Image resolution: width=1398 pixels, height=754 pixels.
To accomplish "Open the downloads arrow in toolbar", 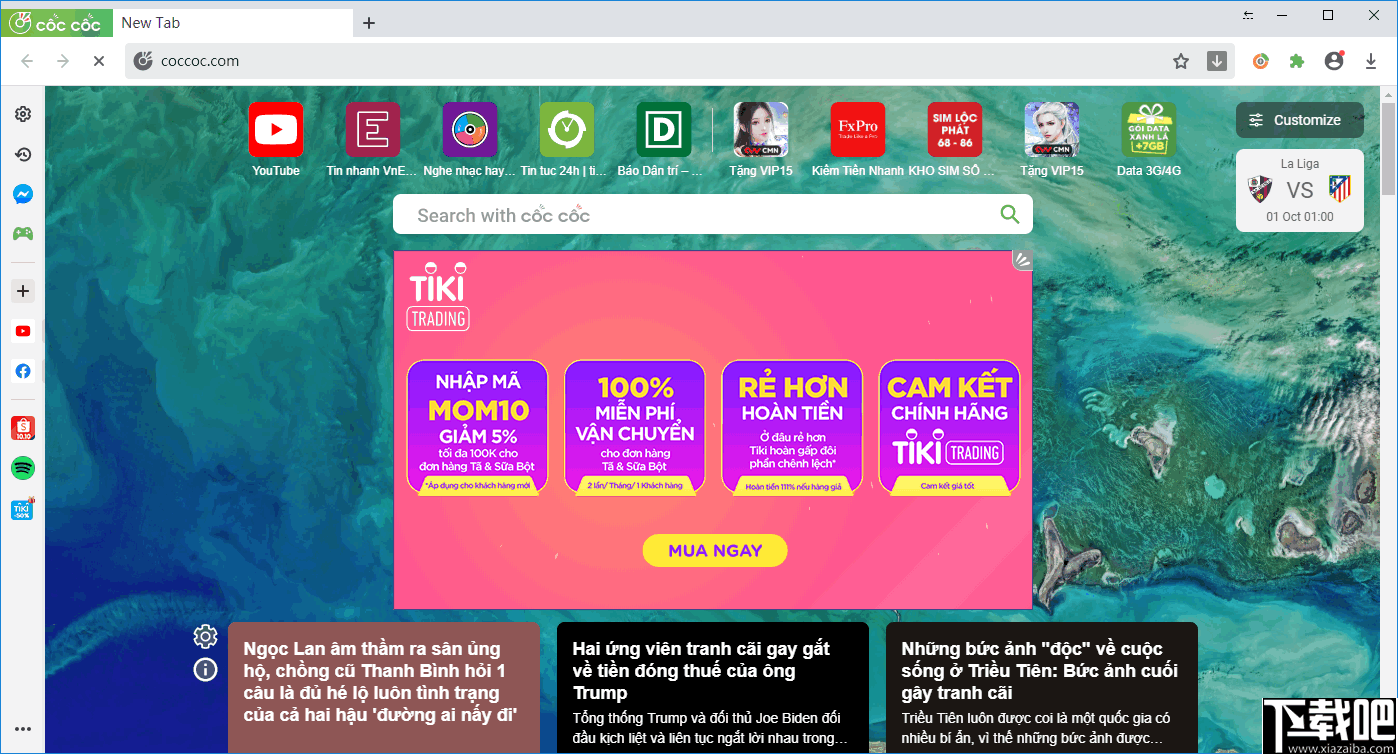I will (x=1371, y=61).
